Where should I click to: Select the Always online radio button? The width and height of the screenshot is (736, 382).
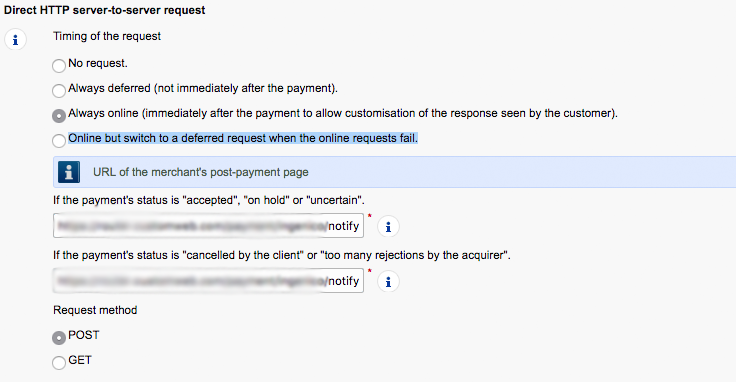tap(59, 116)
